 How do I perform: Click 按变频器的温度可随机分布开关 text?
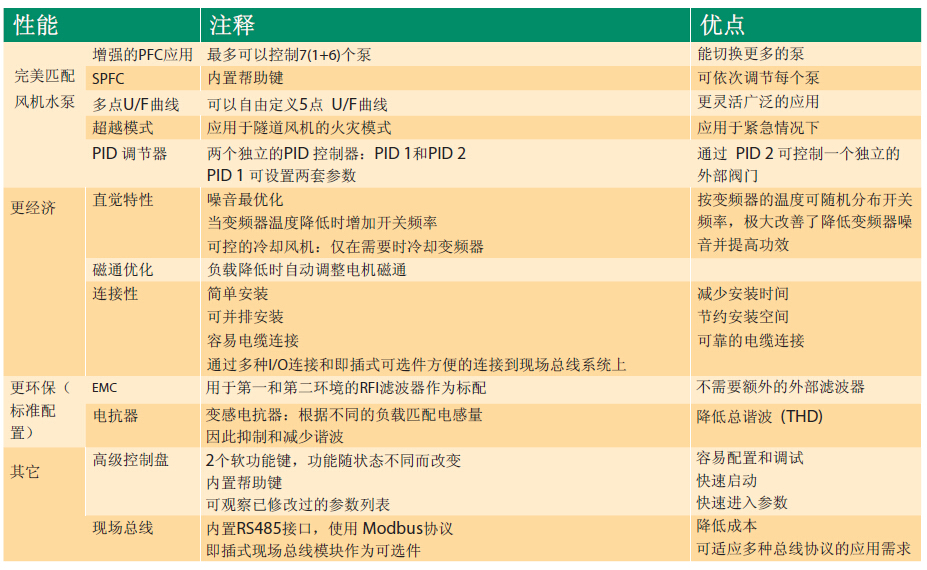click(x=805, y=200)
